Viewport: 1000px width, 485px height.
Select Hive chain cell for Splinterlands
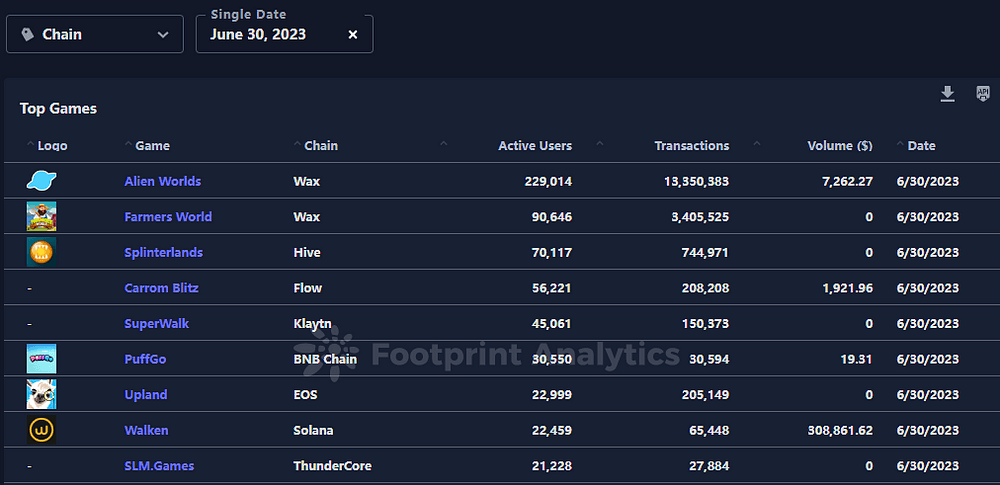click(x=307, y=253)
